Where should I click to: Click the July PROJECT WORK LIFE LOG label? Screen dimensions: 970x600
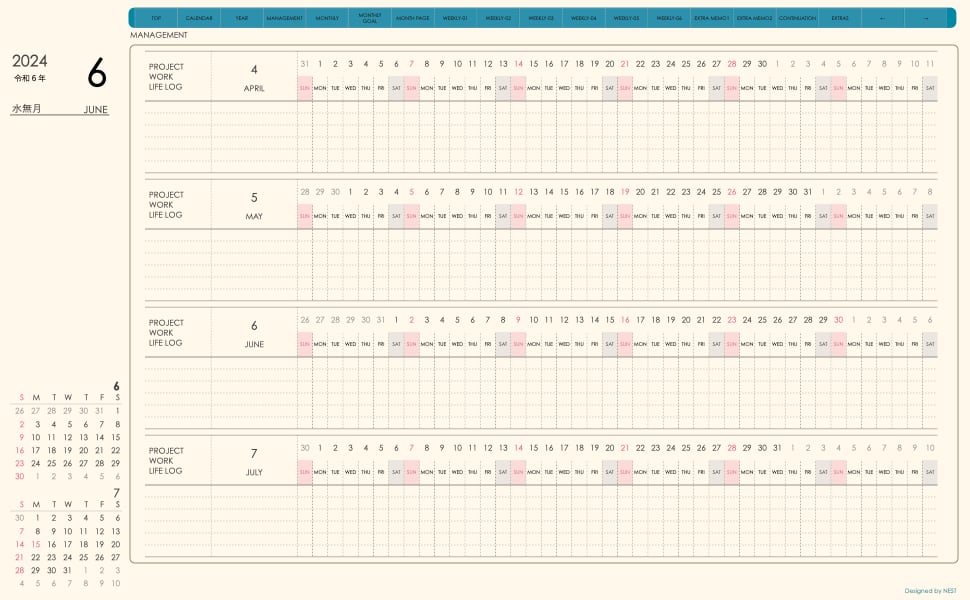pyautogui.click(x=166, y=461)
